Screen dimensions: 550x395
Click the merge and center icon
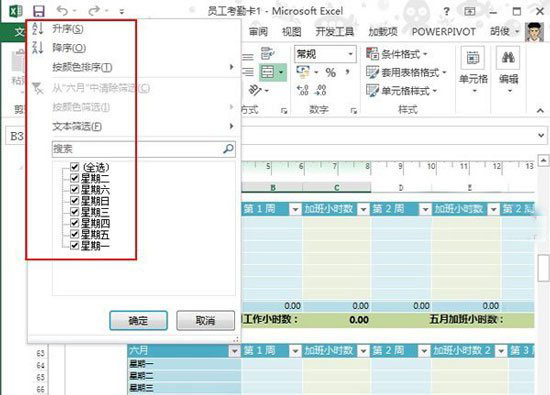pos(267,72)
